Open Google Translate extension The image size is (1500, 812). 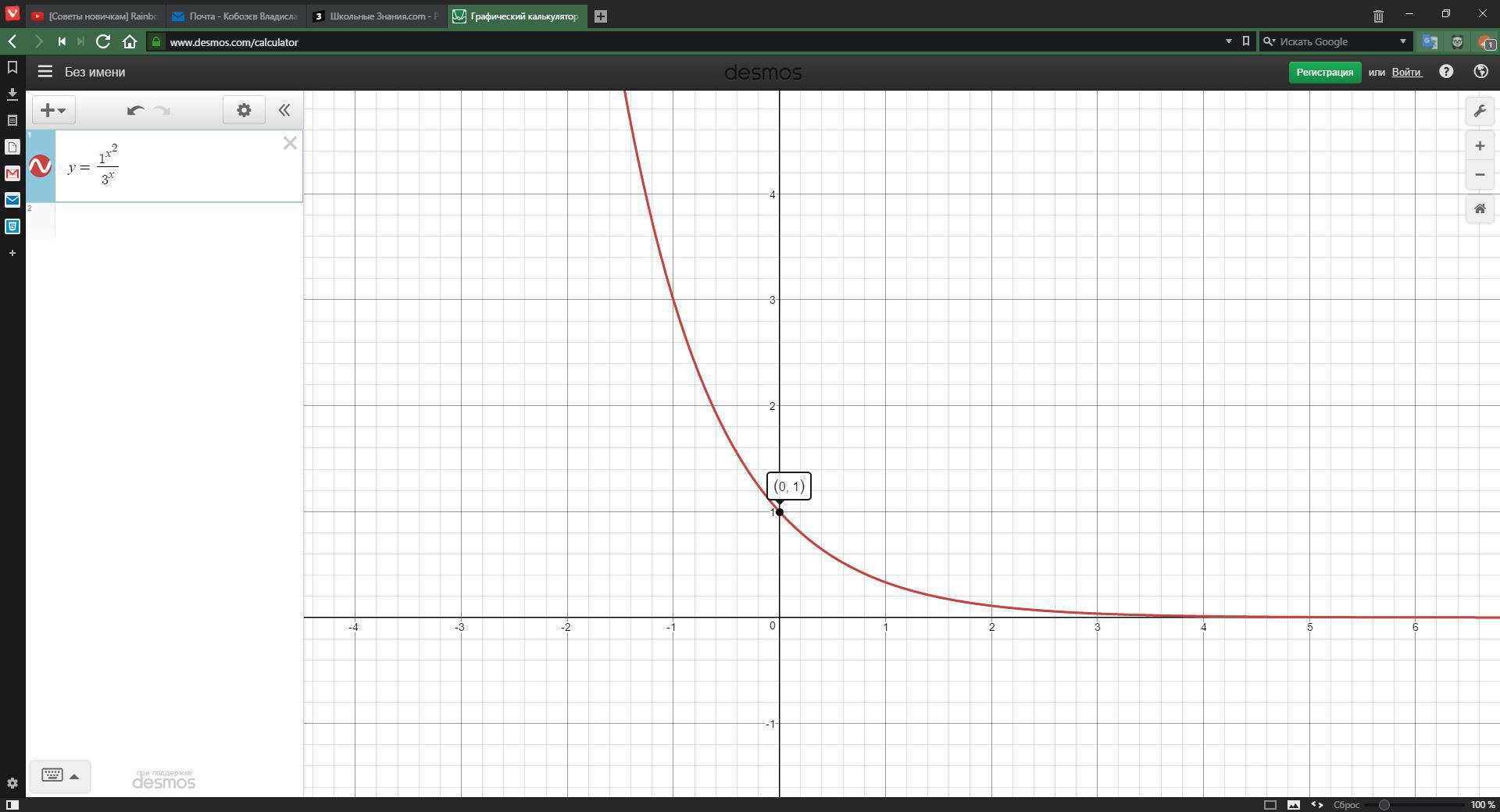click(1430, 42)
